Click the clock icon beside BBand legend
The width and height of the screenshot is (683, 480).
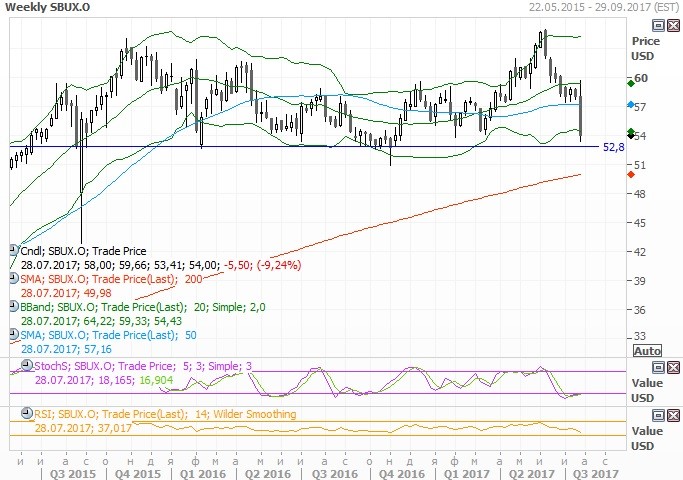click(14, 306)
